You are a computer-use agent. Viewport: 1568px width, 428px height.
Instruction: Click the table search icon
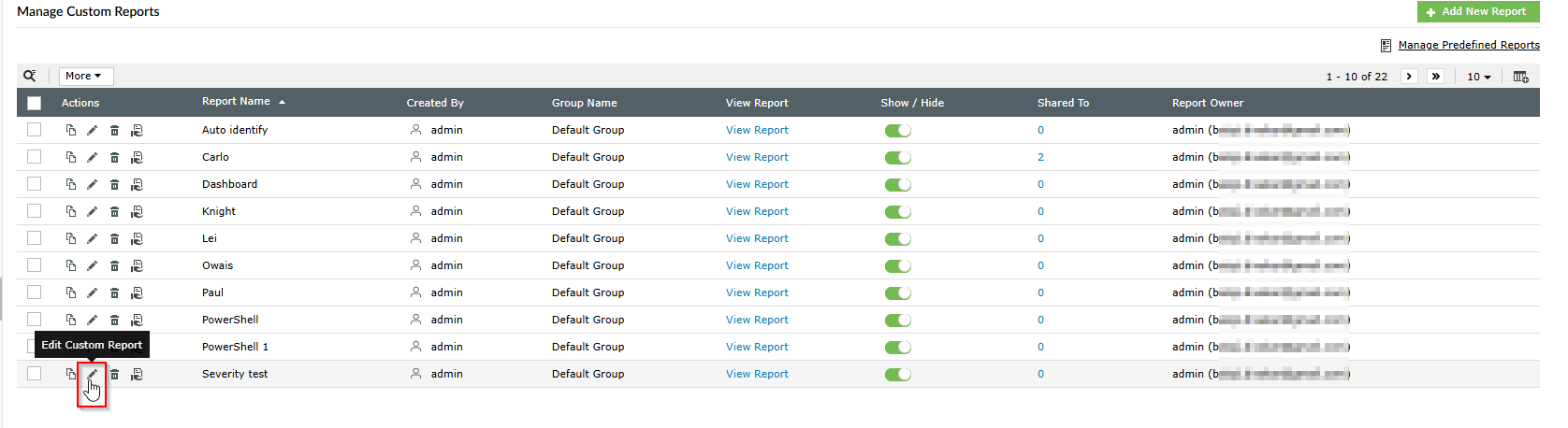[x=30, y=76]
